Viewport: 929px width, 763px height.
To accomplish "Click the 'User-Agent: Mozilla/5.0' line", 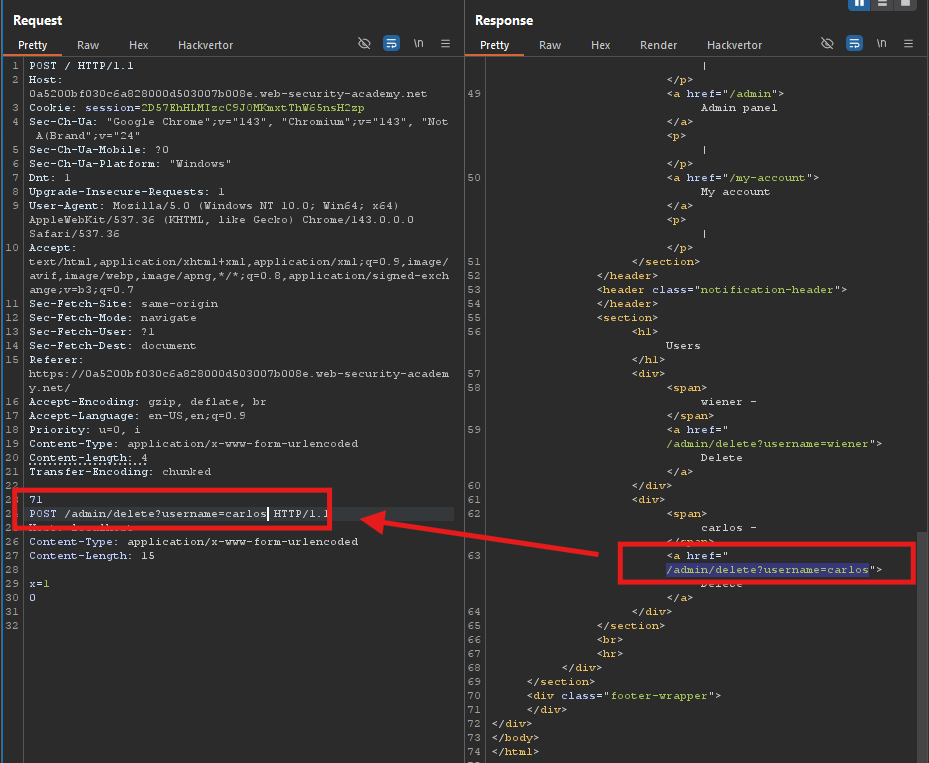I will (x=214, y=206).
